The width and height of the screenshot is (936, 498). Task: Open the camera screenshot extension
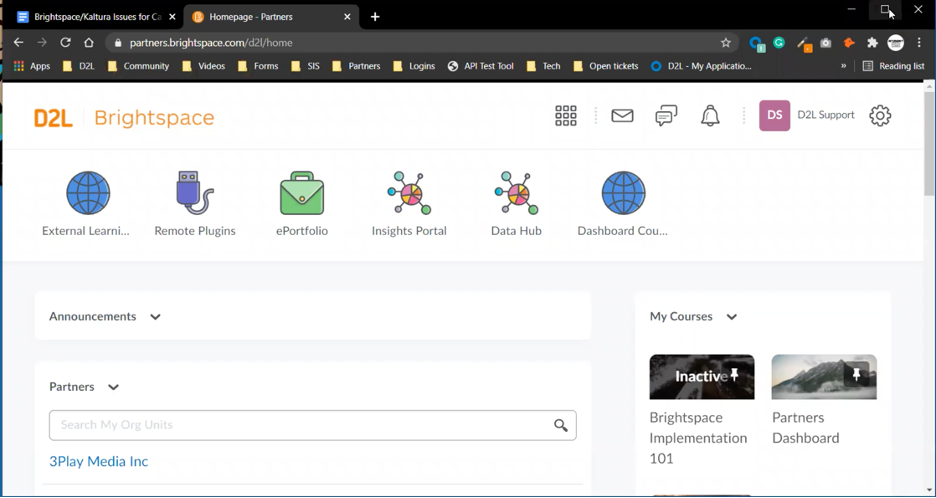(826, 42)
